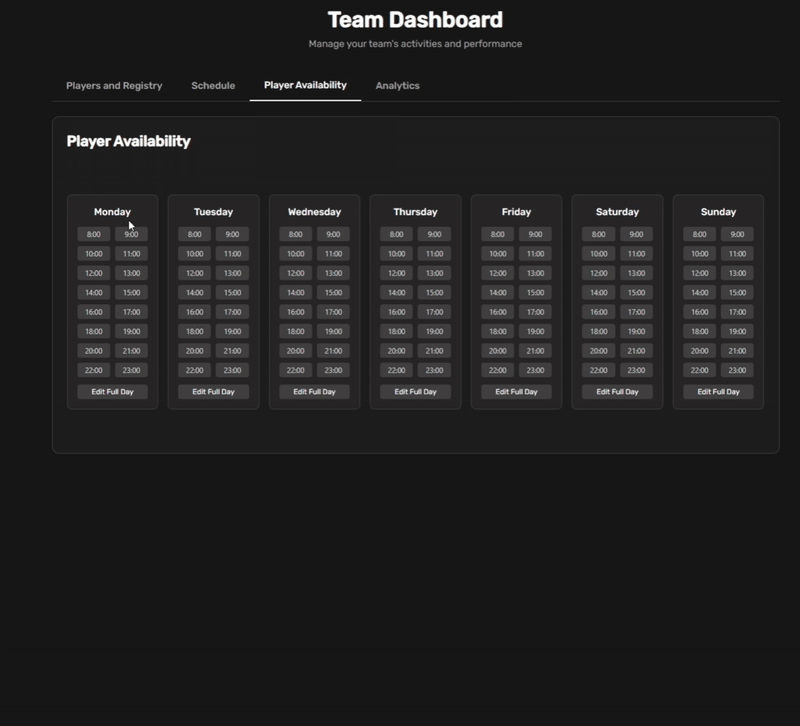Image resolution: width=800 pixels, height=726 pixels.
Task: Toggle Monday 8:00 time slot
Action: point(94,235)
